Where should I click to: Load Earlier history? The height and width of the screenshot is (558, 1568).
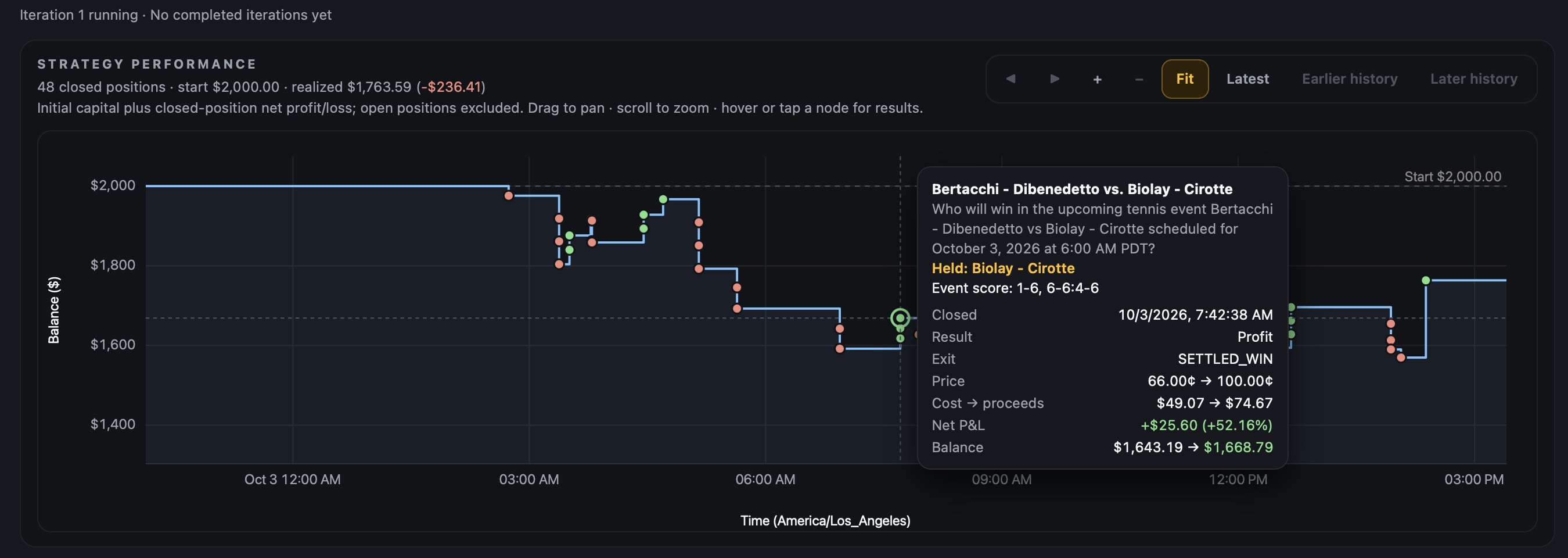[1350, 79]
